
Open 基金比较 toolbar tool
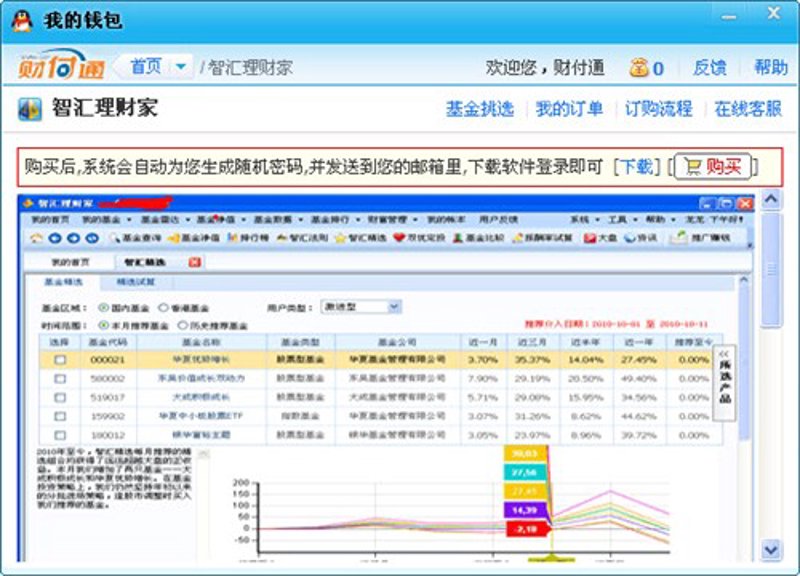tap(479, 238)
